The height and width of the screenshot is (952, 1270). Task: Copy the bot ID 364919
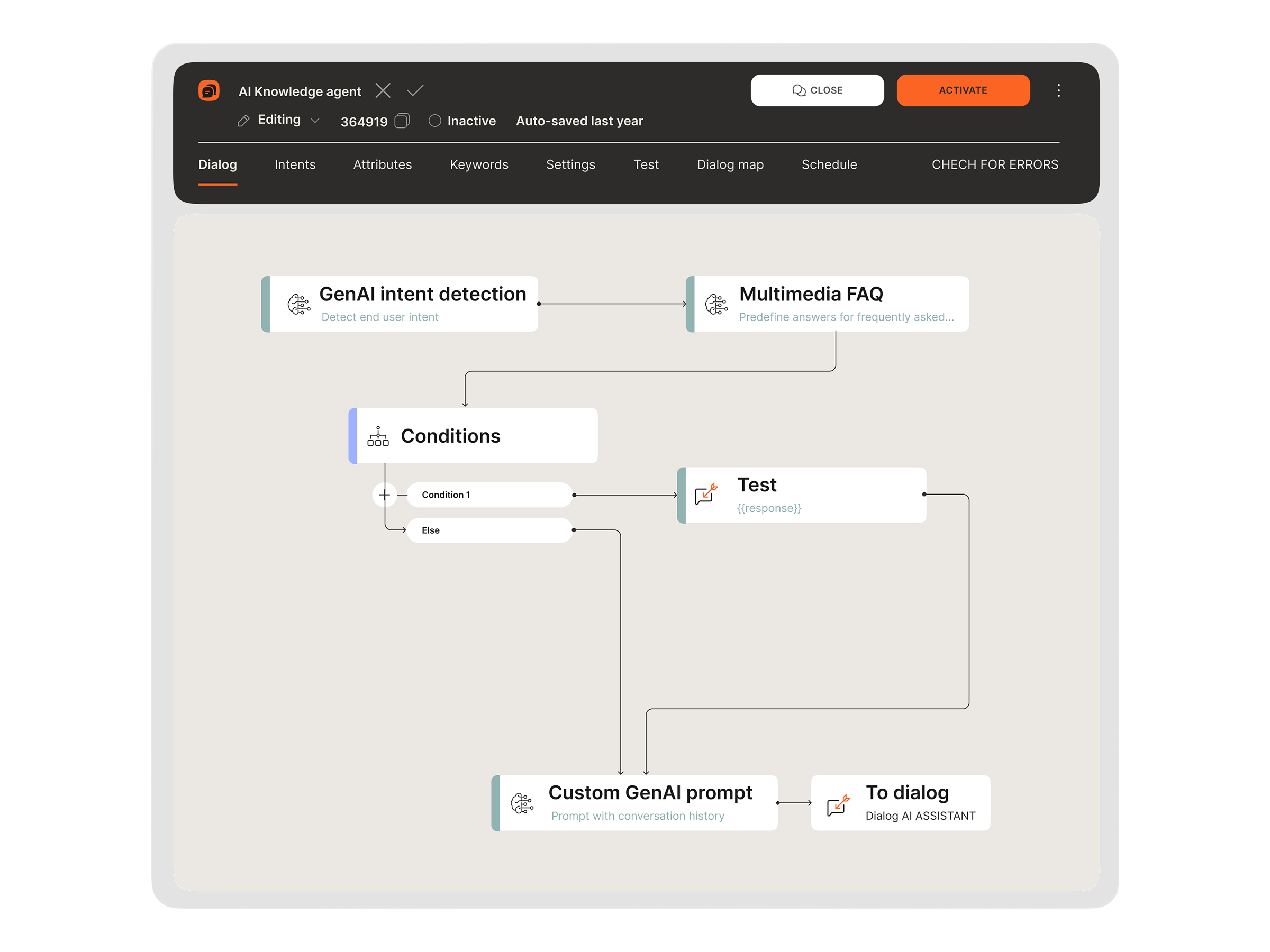click(x=402, y=121)
